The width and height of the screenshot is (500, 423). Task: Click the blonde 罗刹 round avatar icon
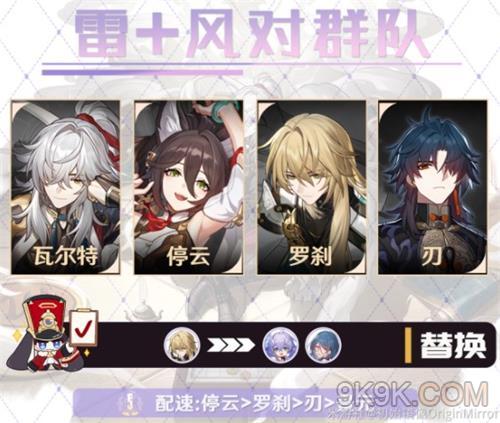[182, 345]
